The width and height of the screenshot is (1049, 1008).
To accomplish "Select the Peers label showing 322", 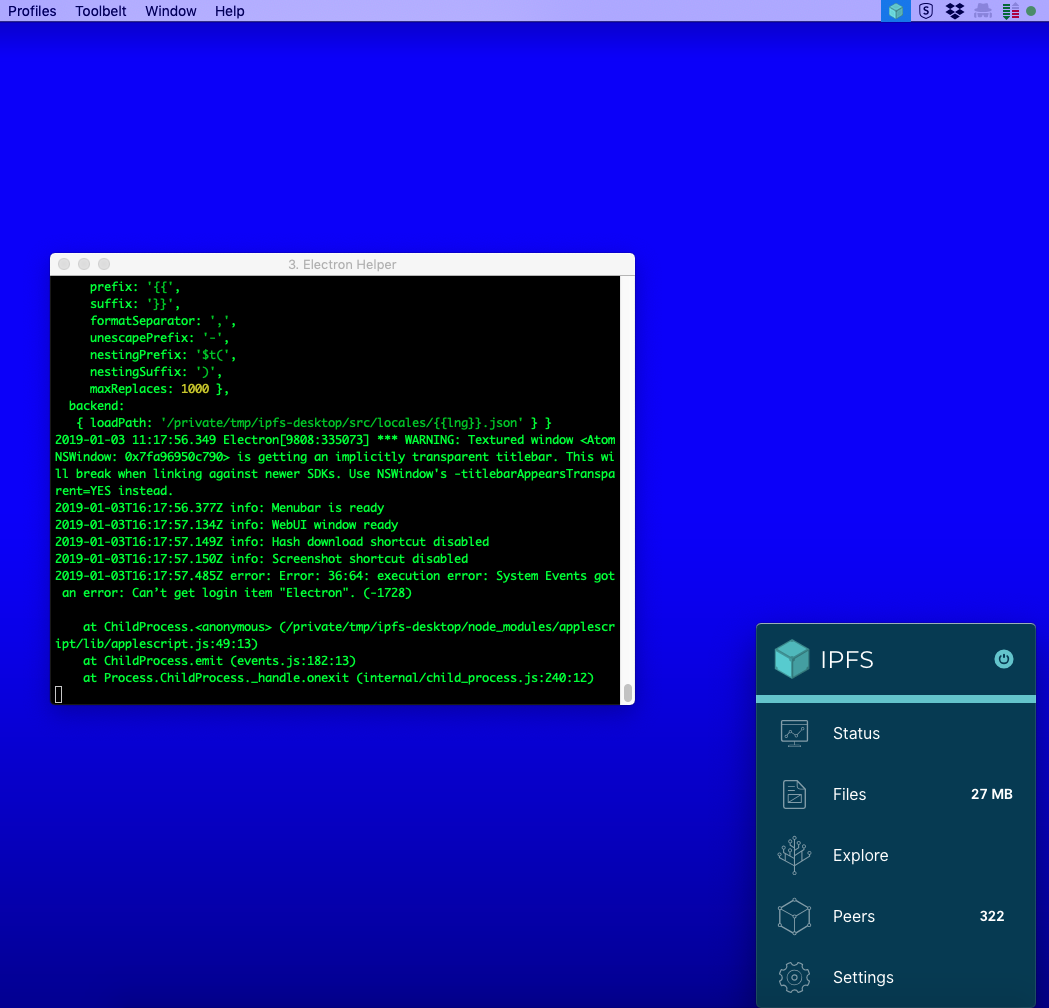I will [854, 916].
